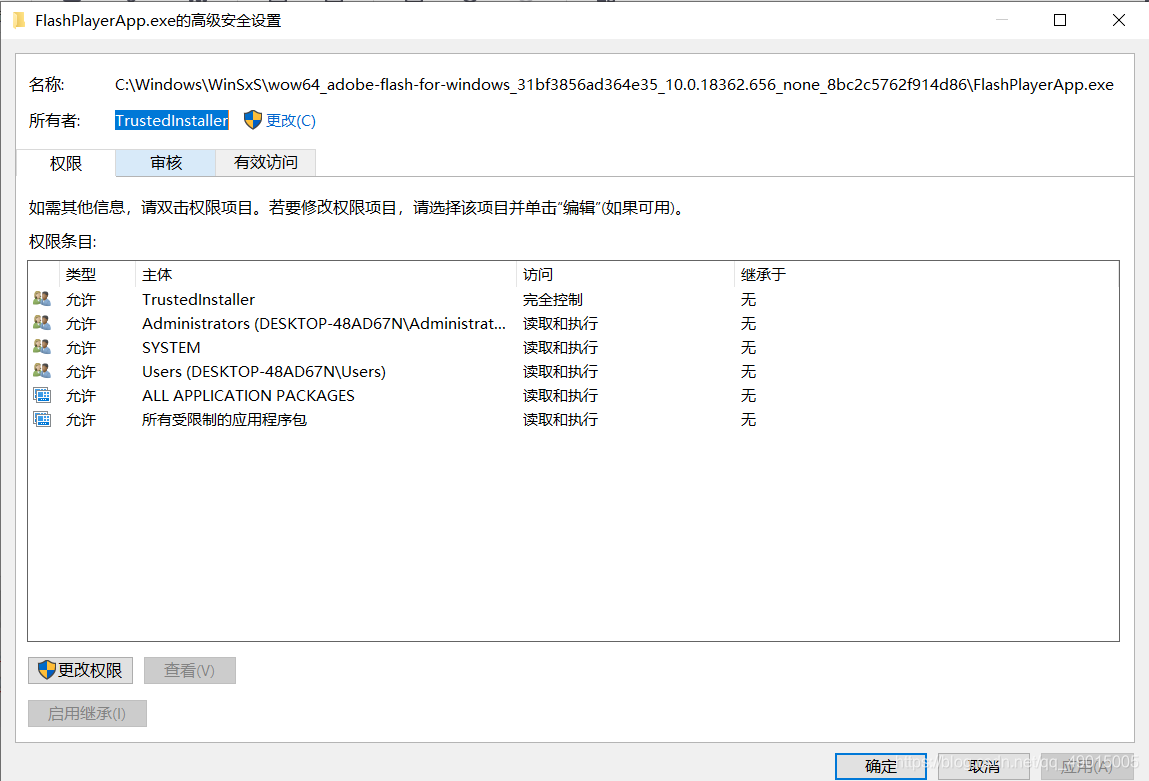Screen dimensions: 1149x781
Task: Click 无 in the TrustedInstaller row
Action: coord(748,300)
